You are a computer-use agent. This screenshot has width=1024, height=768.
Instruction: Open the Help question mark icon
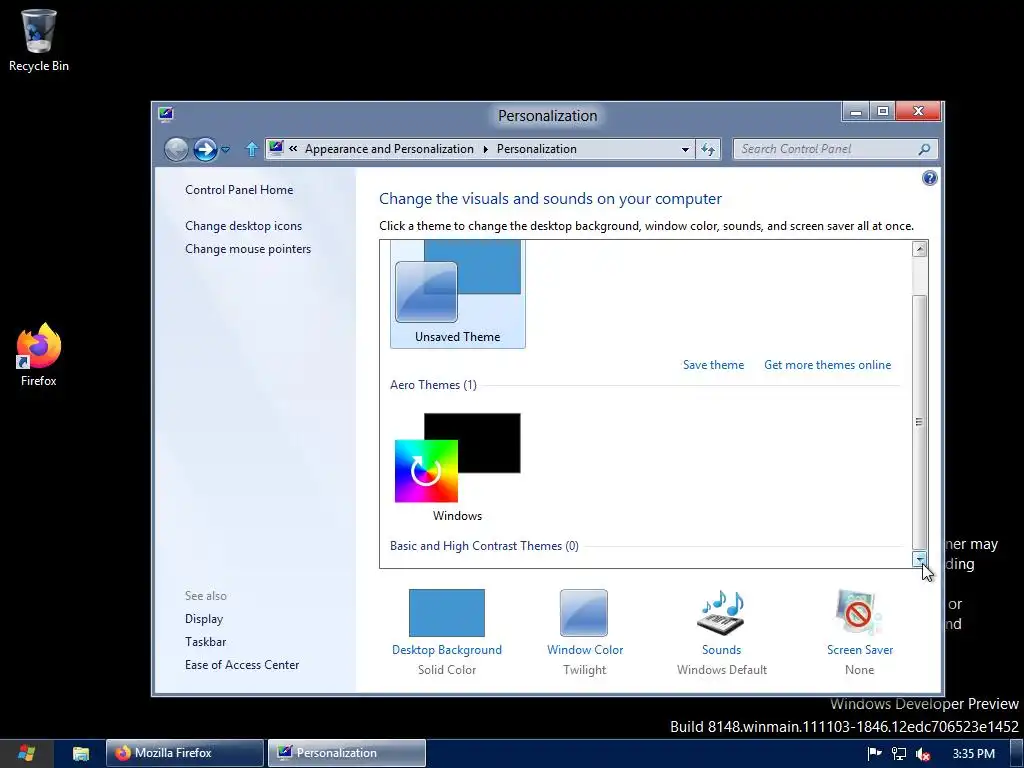click(x=929, y=178)
